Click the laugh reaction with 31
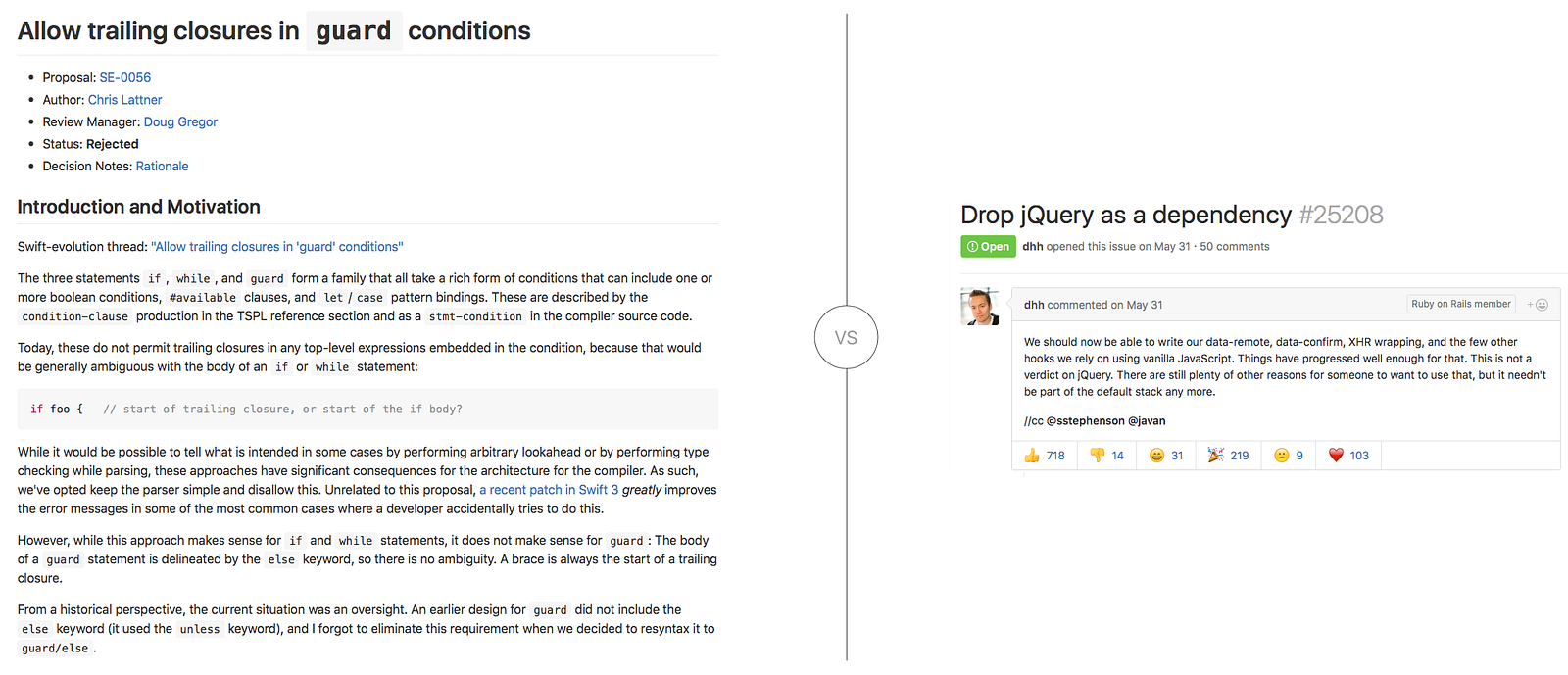This screenshot has width=1568, height=675. tap(1166, 456)
